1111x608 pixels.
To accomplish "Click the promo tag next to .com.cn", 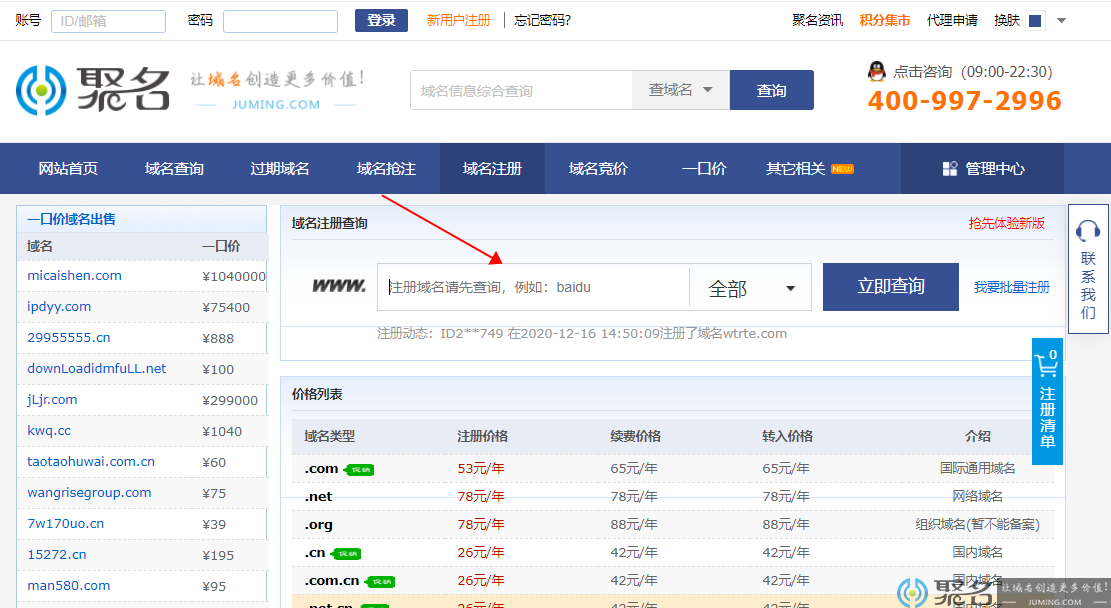I will [380, 582].
